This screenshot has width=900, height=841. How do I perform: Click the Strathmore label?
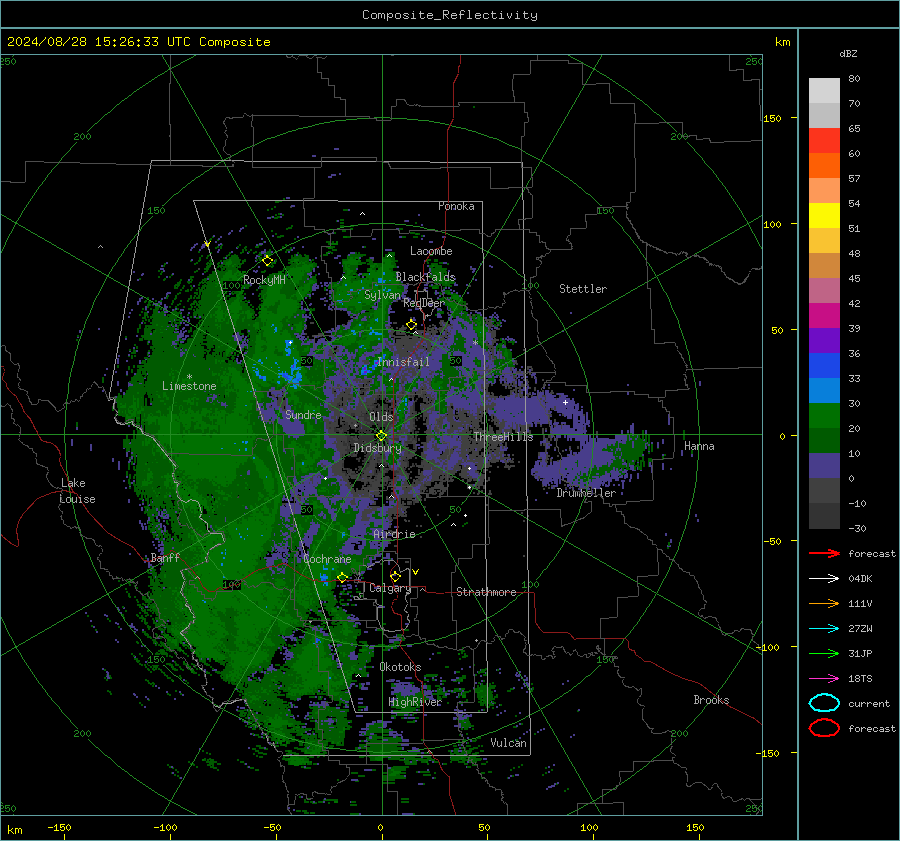tap(486, 592)
